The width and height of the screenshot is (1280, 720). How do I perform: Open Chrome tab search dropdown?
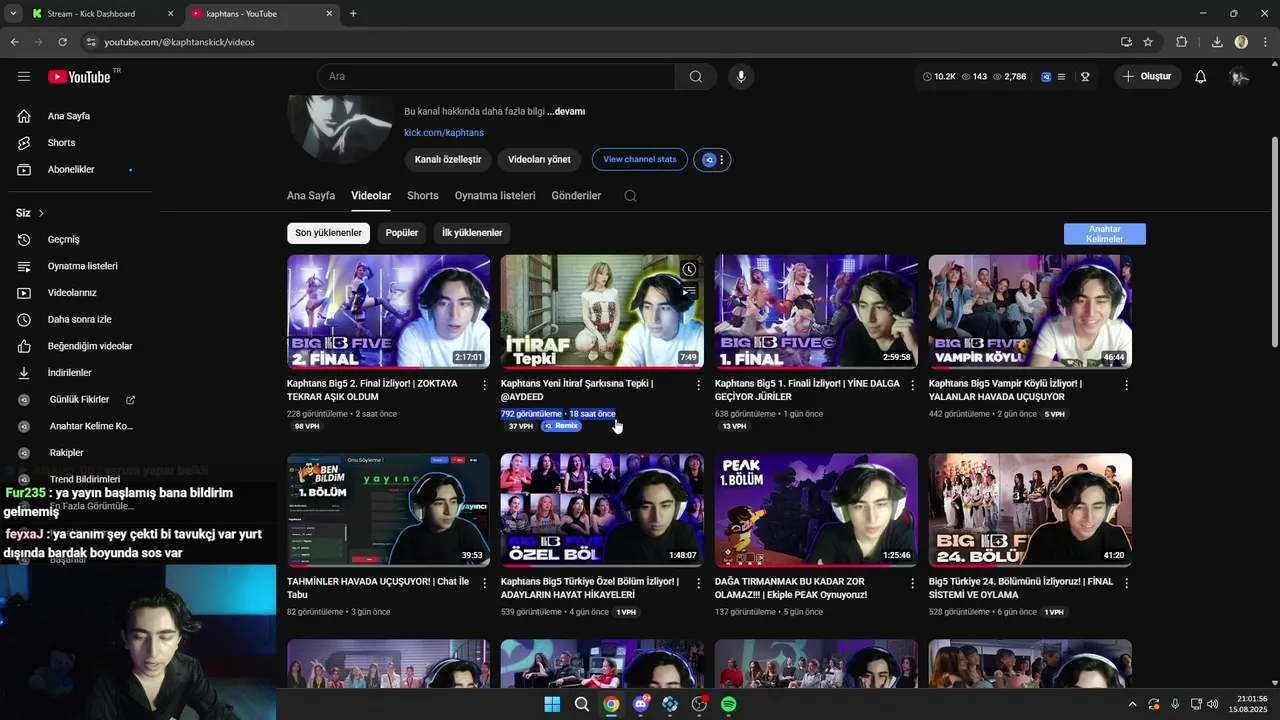pos(13,13)
